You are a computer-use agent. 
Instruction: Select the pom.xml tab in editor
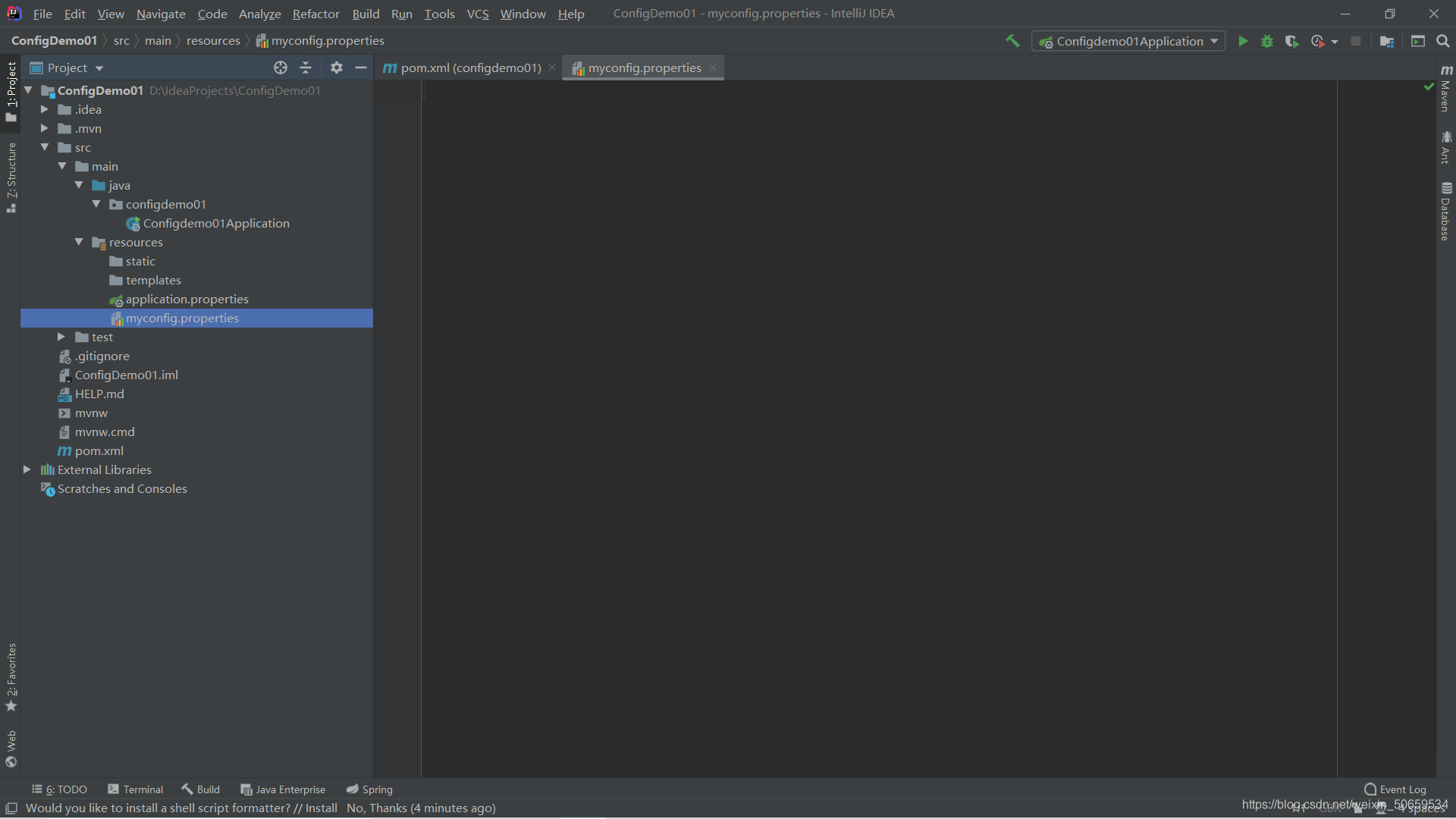(470, 67)
